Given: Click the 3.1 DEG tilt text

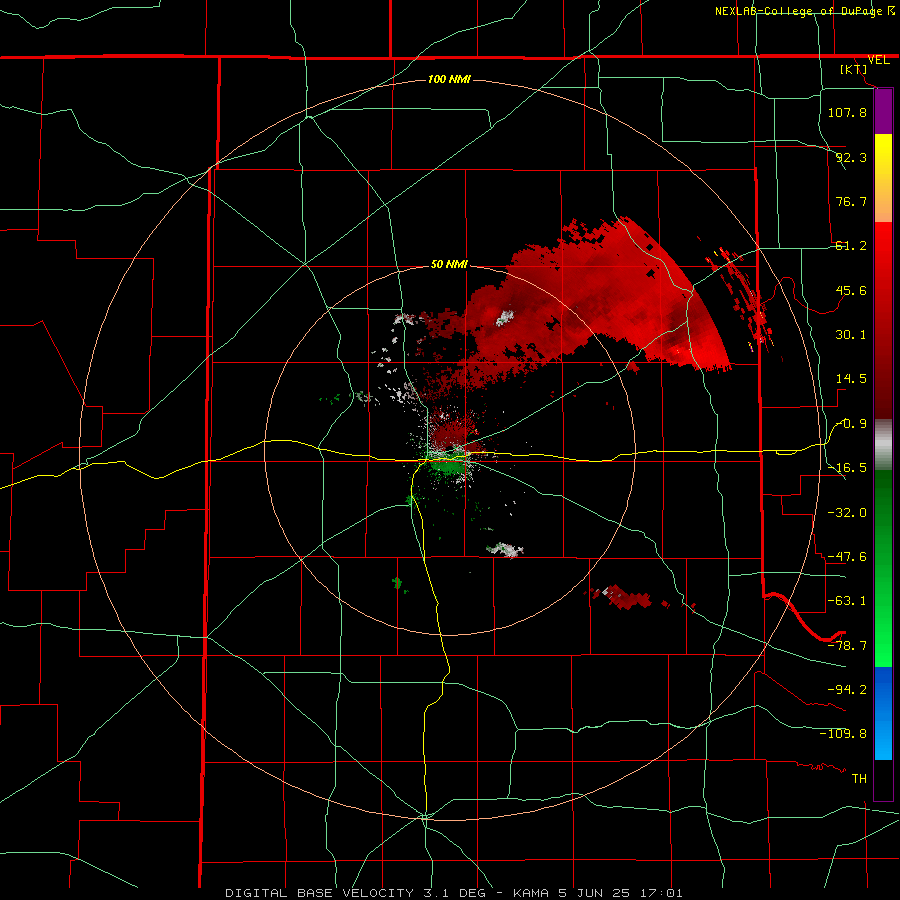Looking at the screenshot, I should click(453, 893).
